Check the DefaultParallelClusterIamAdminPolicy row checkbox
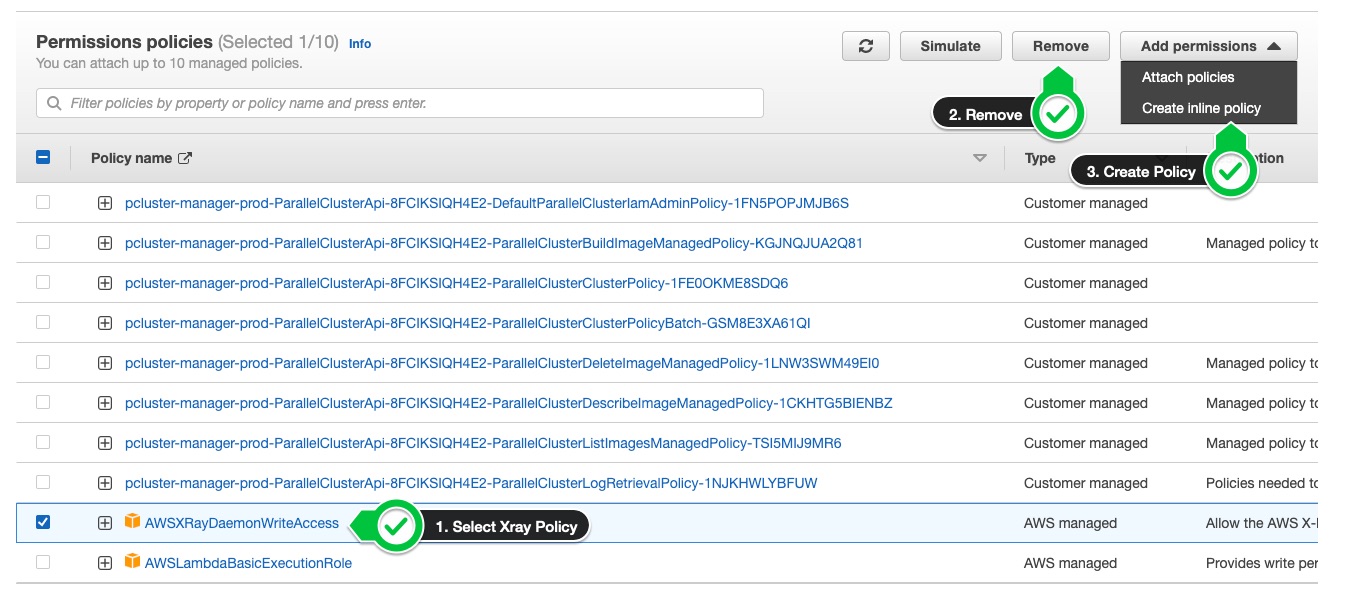 [x=41, y=203]
